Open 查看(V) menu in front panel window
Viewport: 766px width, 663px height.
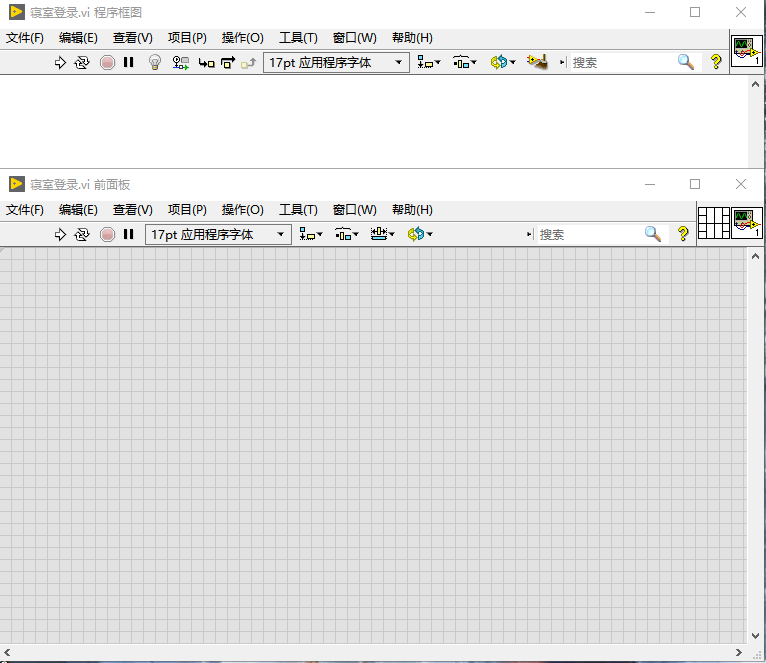[x=132, y=210]
